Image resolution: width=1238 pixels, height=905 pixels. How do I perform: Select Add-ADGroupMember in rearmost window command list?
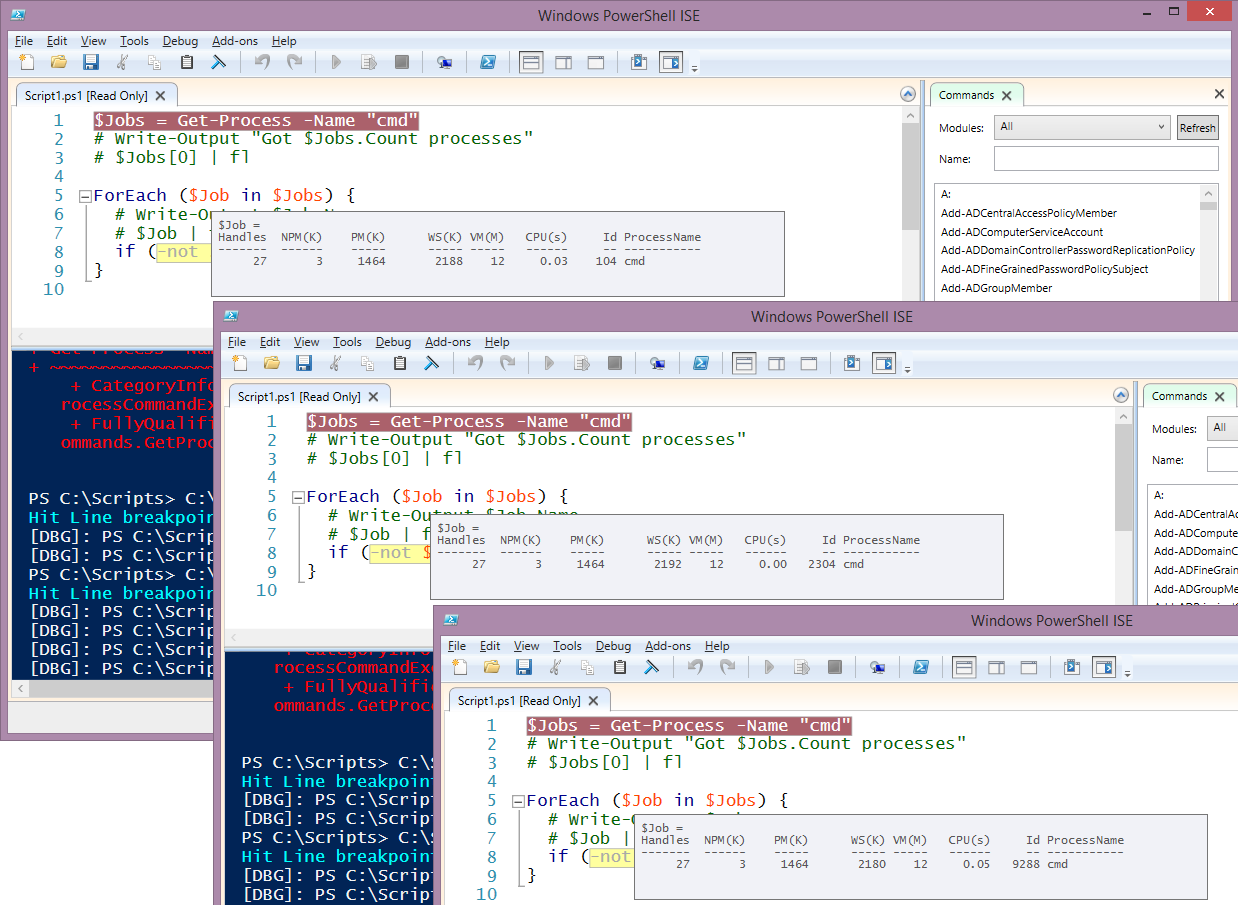tap(997, 288)
